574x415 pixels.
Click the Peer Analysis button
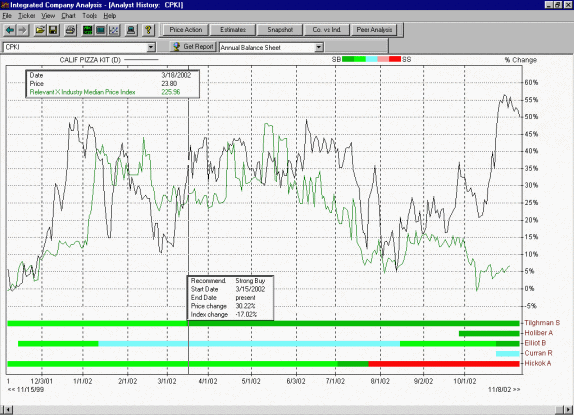click(x=374, y=30)
